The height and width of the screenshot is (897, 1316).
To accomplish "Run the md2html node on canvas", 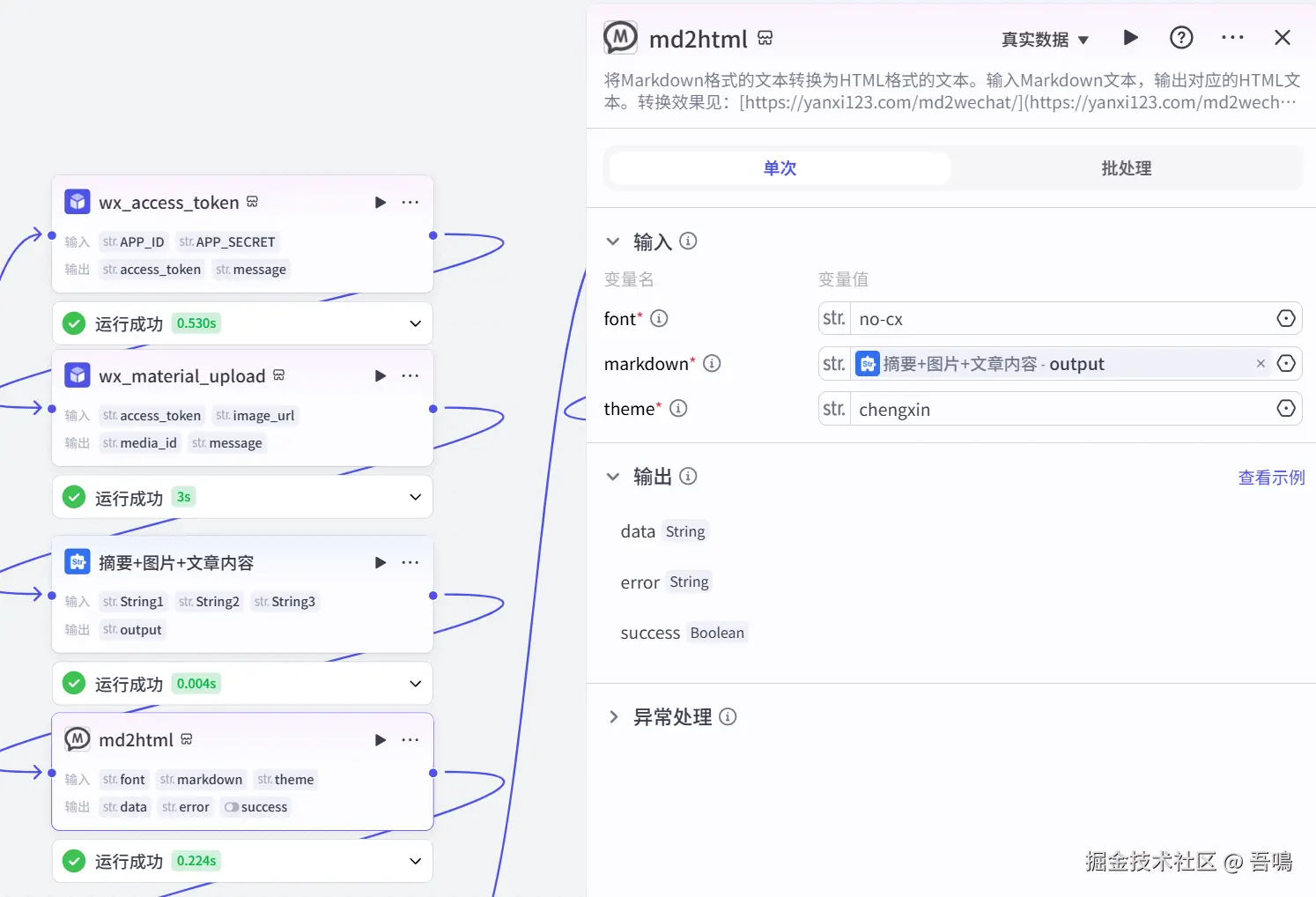I will pos(381,740).
